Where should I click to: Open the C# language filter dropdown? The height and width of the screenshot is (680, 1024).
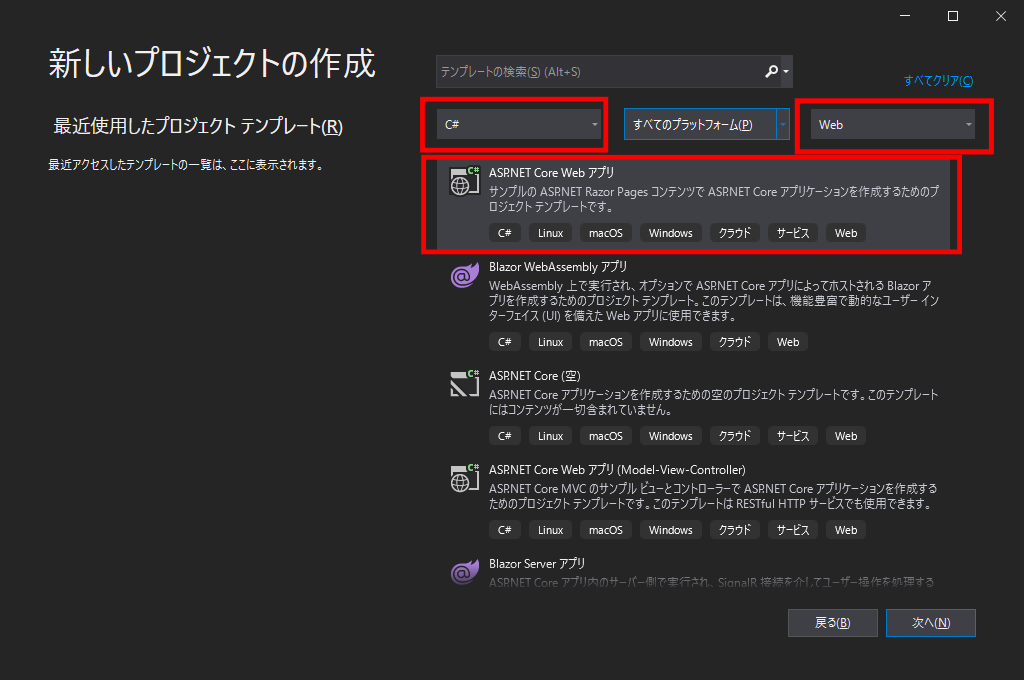pyautogui.click(x=520, y=125)
